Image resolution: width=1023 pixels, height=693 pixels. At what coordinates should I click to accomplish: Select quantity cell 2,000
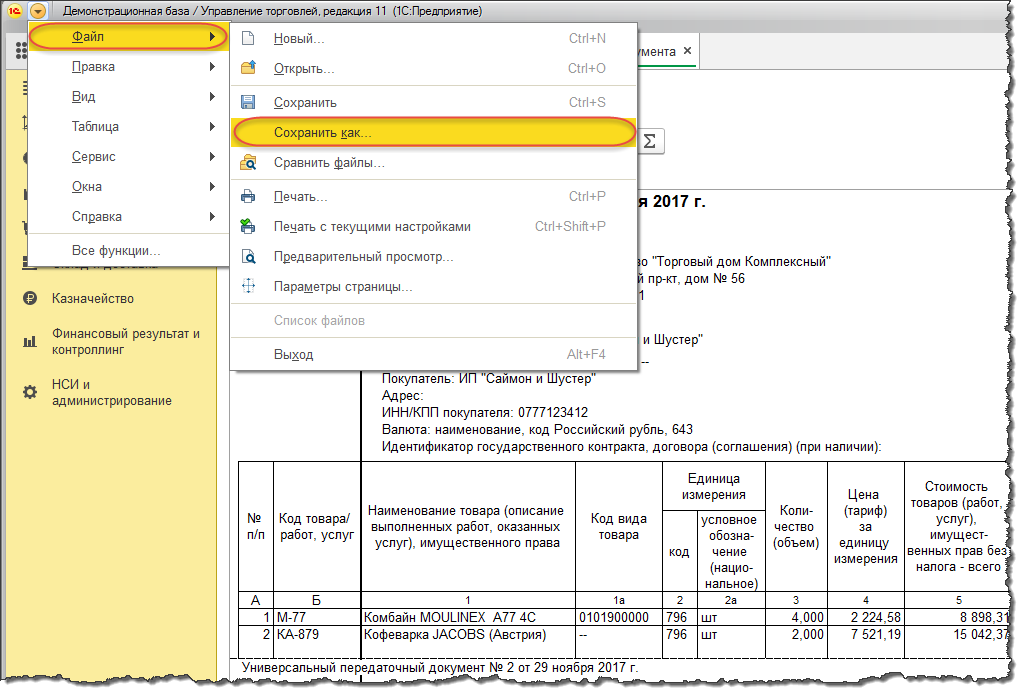796,634
